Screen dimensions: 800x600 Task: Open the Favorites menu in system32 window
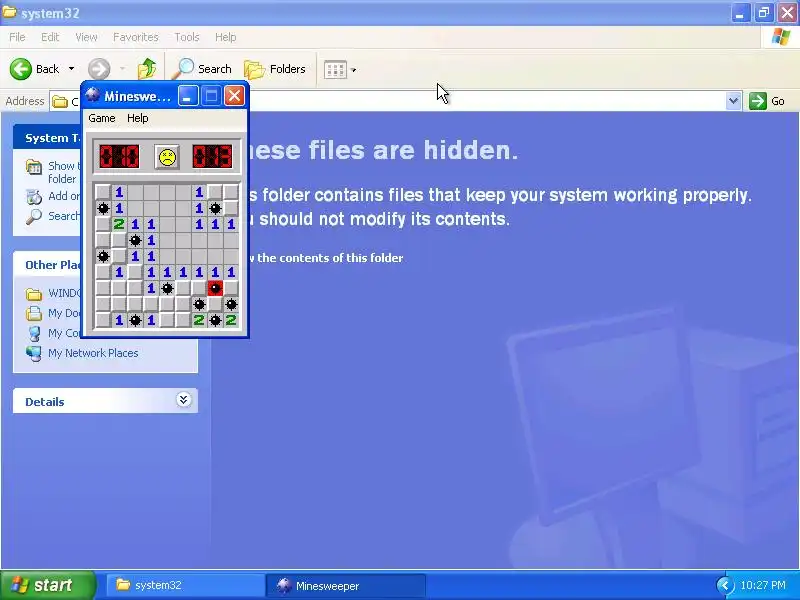136,37
